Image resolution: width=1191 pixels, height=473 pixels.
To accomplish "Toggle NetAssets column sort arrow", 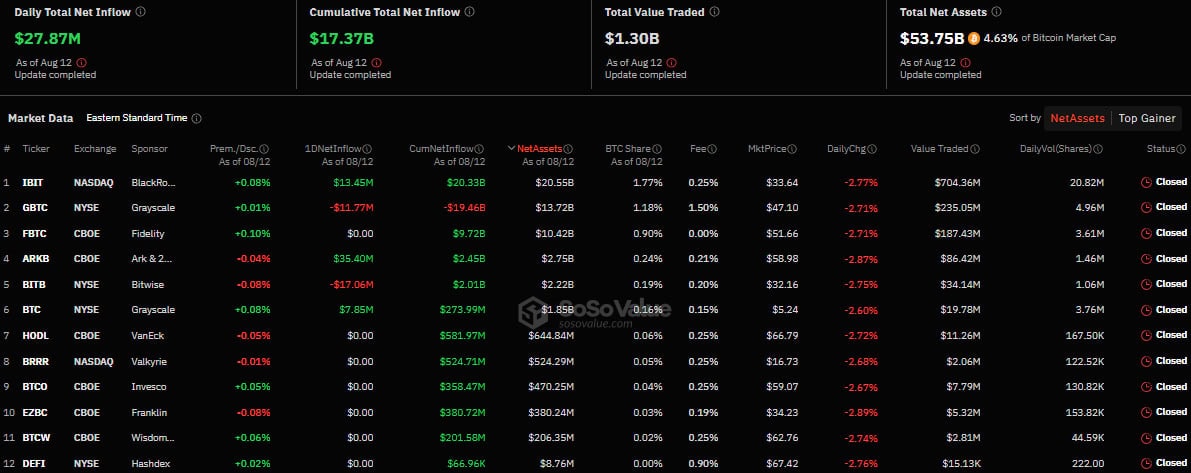I will tap(511, 149).
